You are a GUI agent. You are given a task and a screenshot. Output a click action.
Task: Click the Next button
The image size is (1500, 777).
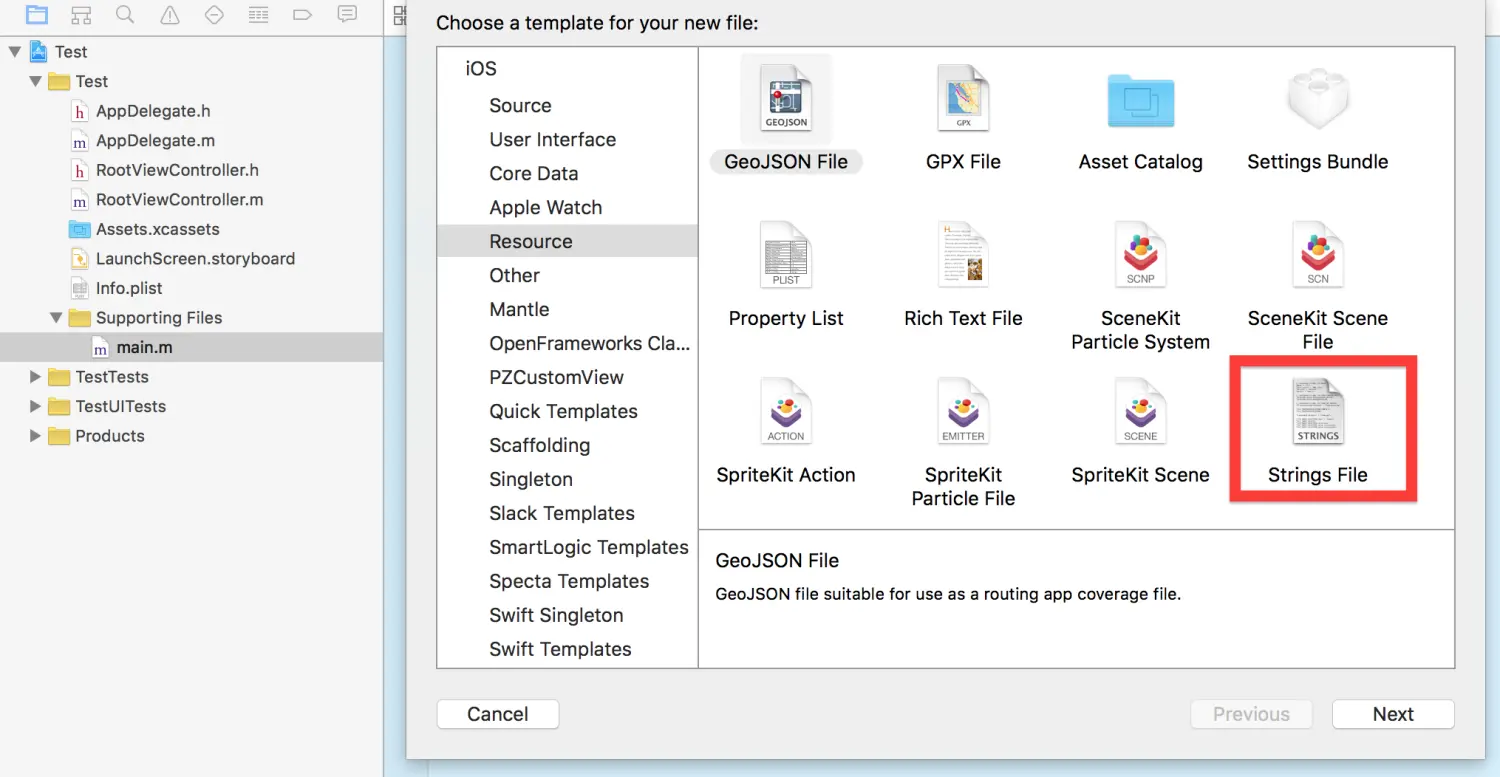(x=1393, y=714)
